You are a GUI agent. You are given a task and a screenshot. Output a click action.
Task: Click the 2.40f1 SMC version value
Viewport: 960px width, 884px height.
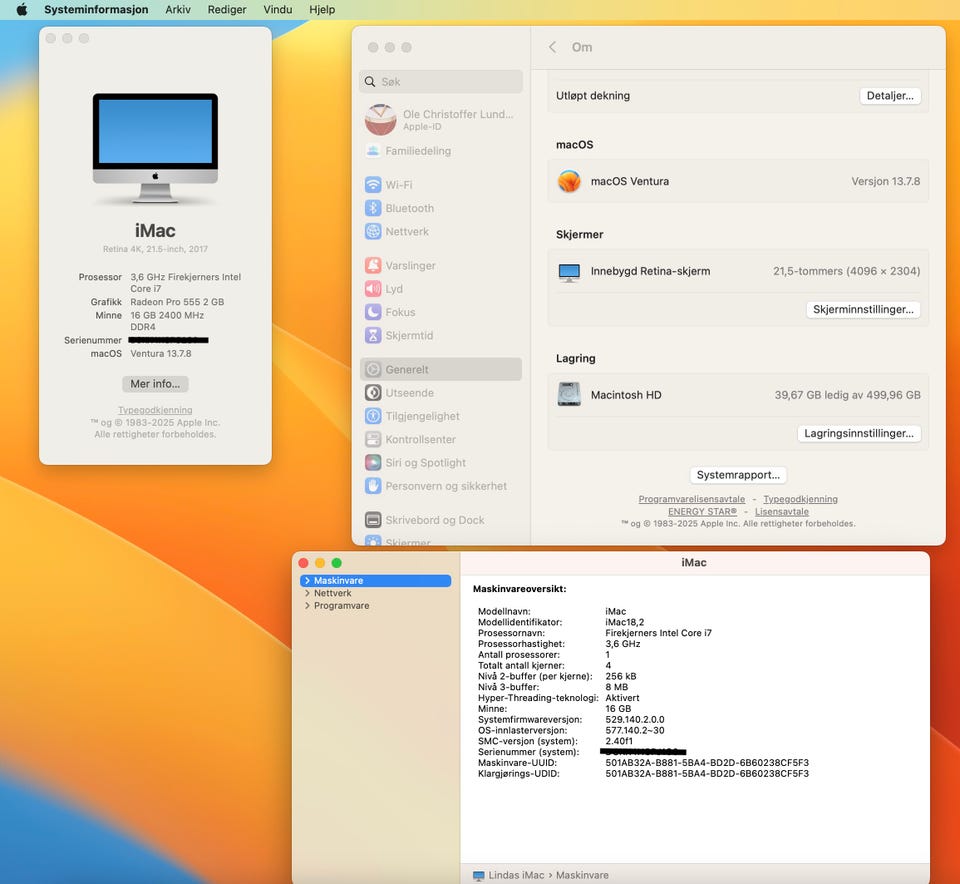point(619,741)
